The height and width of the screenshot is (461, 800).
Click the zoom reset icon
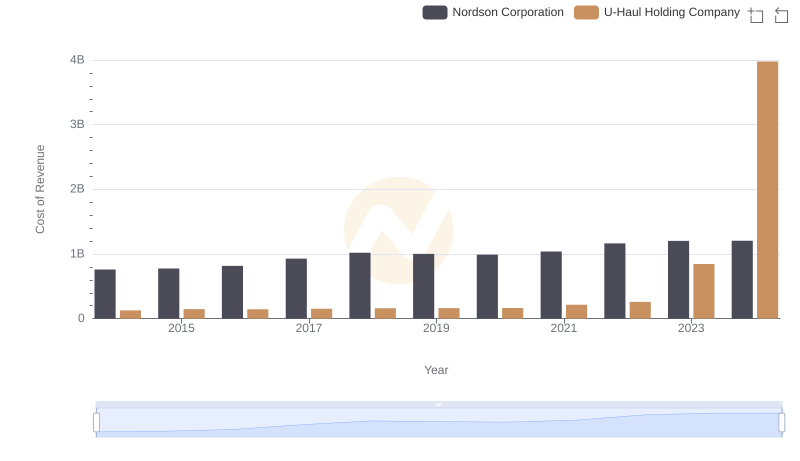click(781, 15)
